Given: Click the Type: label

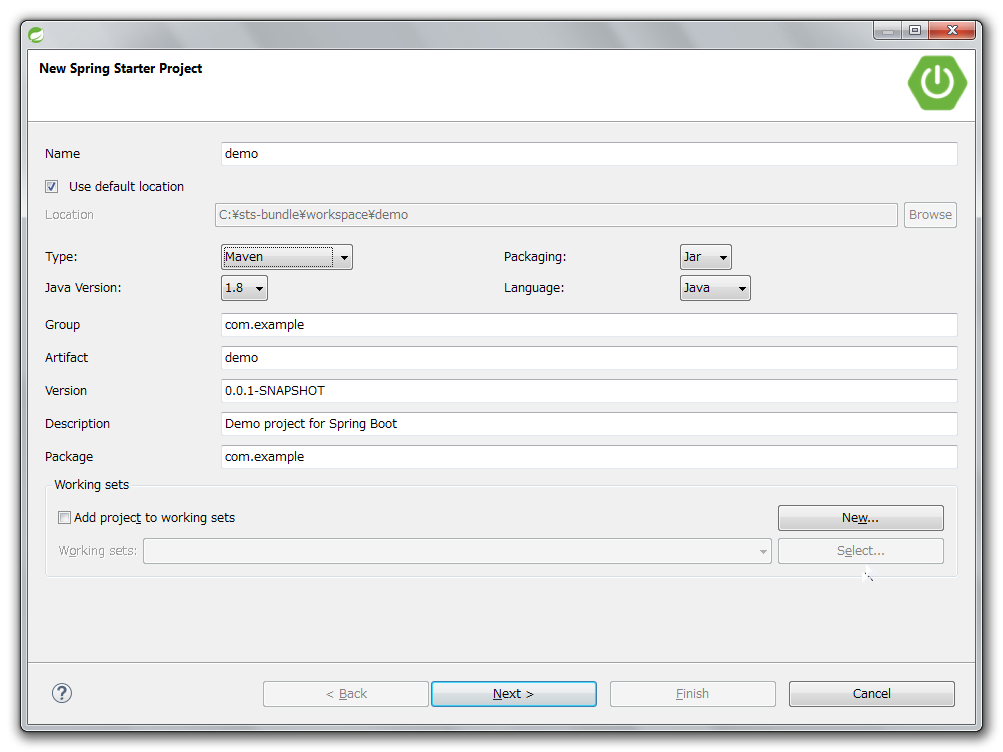Looking at the screenshot, I should (x=61, y=257).
